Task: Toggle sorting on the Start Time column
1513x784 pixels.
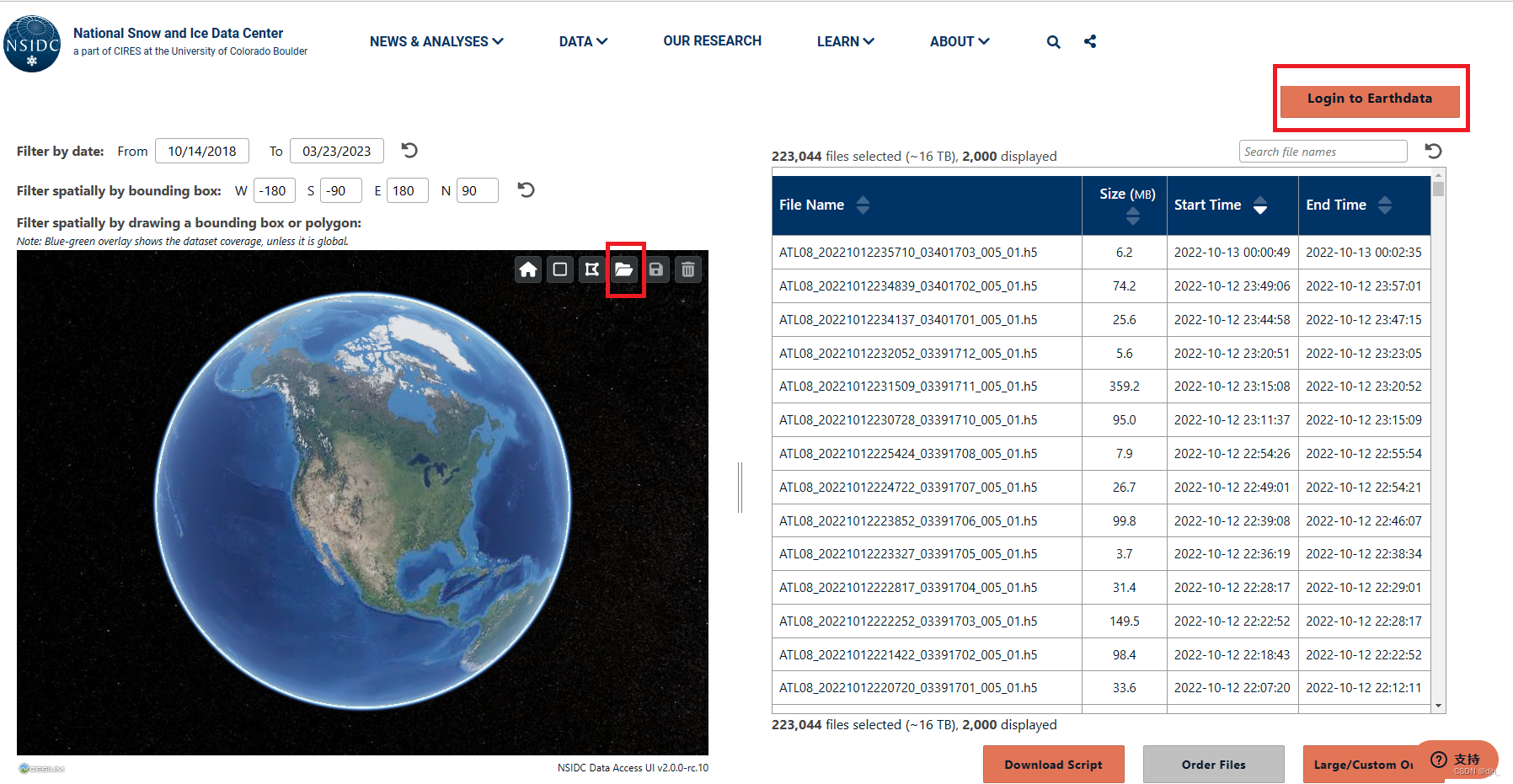Action: point(1260,205)
